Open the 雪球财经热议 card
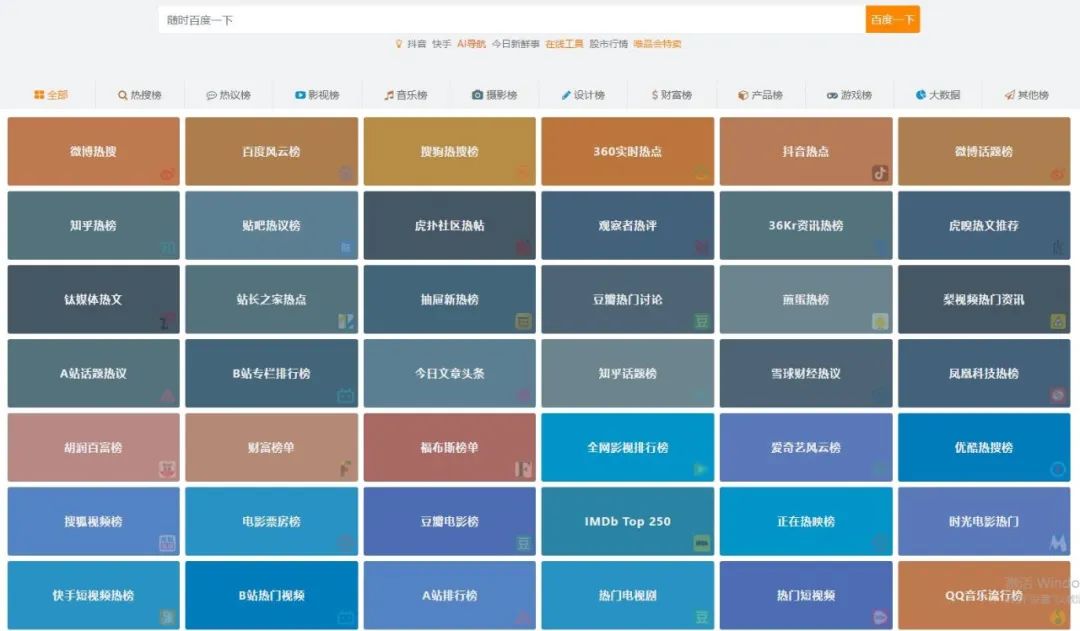1080x631 pixels. coord(806,373)
